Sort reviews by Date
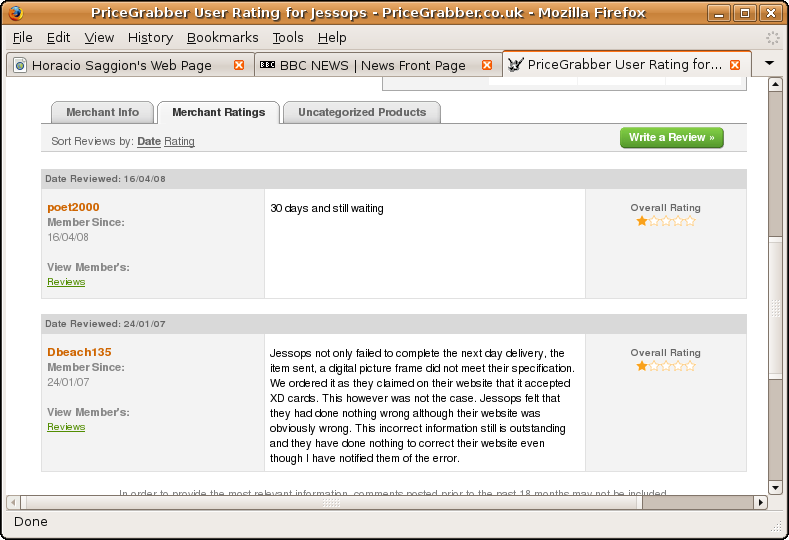 click(x=149, y=141)
